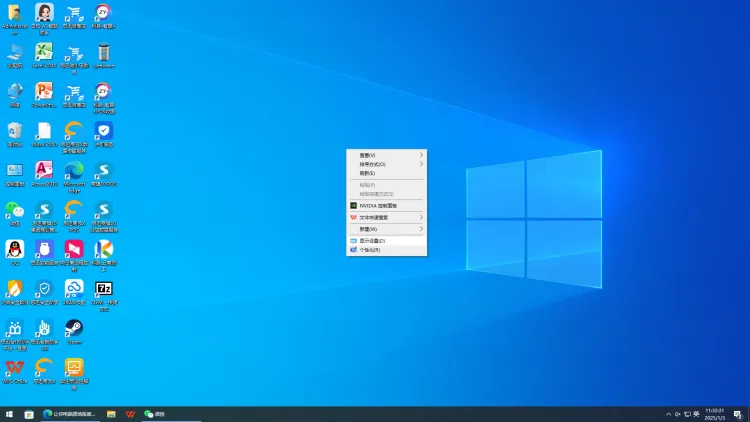The height and width of the screenshot is (422, 750).
Task: Select the orange flame shield security shortcut
Action: tap(15, 292)
